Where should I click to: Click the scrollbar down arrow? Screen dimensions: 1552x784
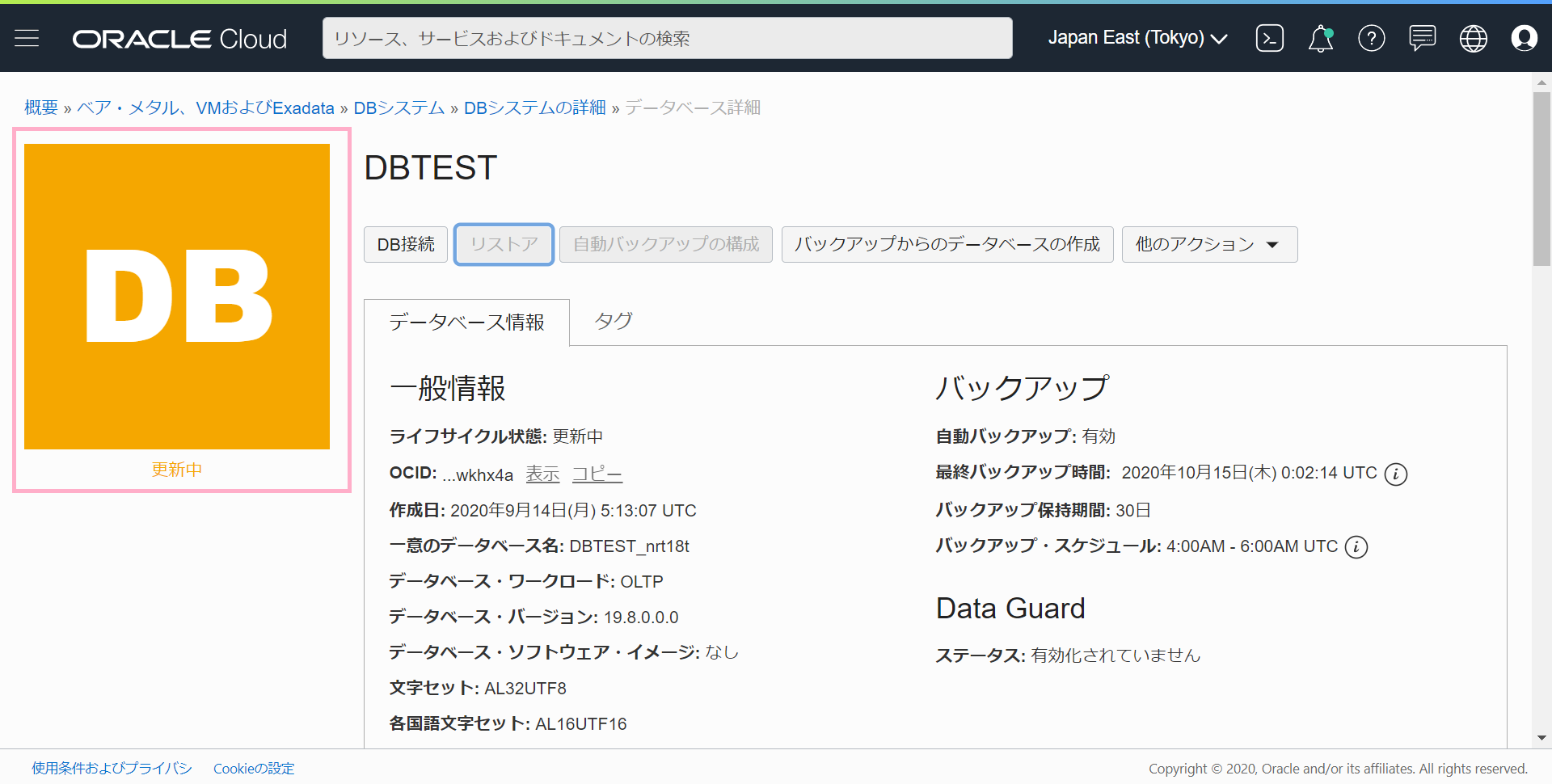pyautogui.click(x=1541, y=738)
